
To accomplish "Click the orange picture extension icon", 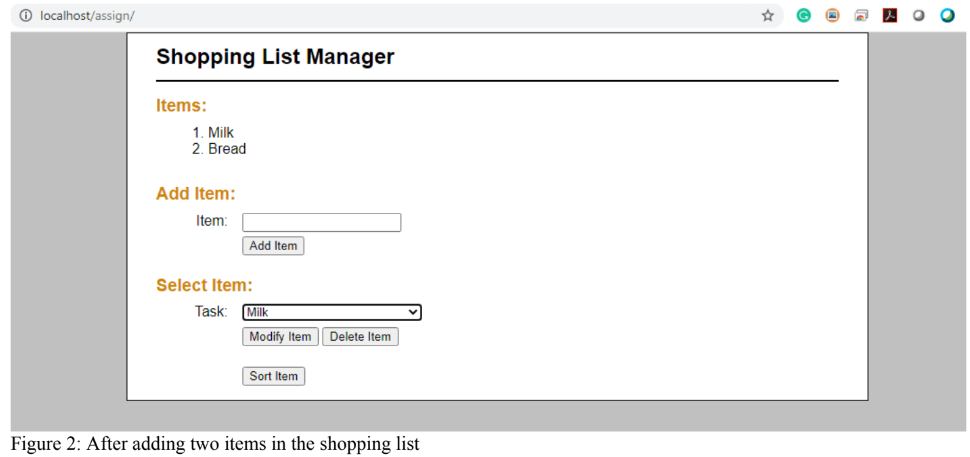I will tap(832, 16).
